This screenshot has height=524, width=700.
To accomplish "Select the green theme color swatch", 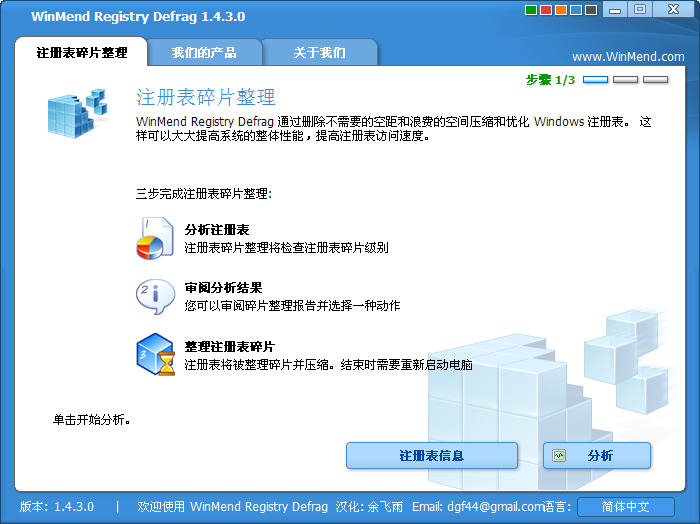I will pos(531,10).
